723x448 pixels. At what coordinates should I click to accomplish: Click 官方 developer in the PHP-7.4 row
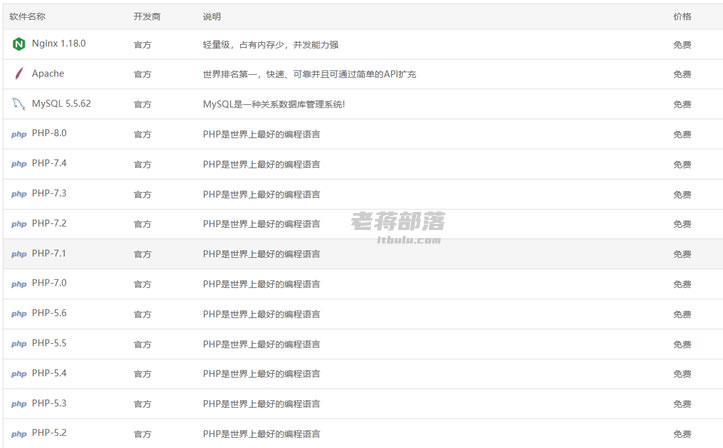point(142,165)
